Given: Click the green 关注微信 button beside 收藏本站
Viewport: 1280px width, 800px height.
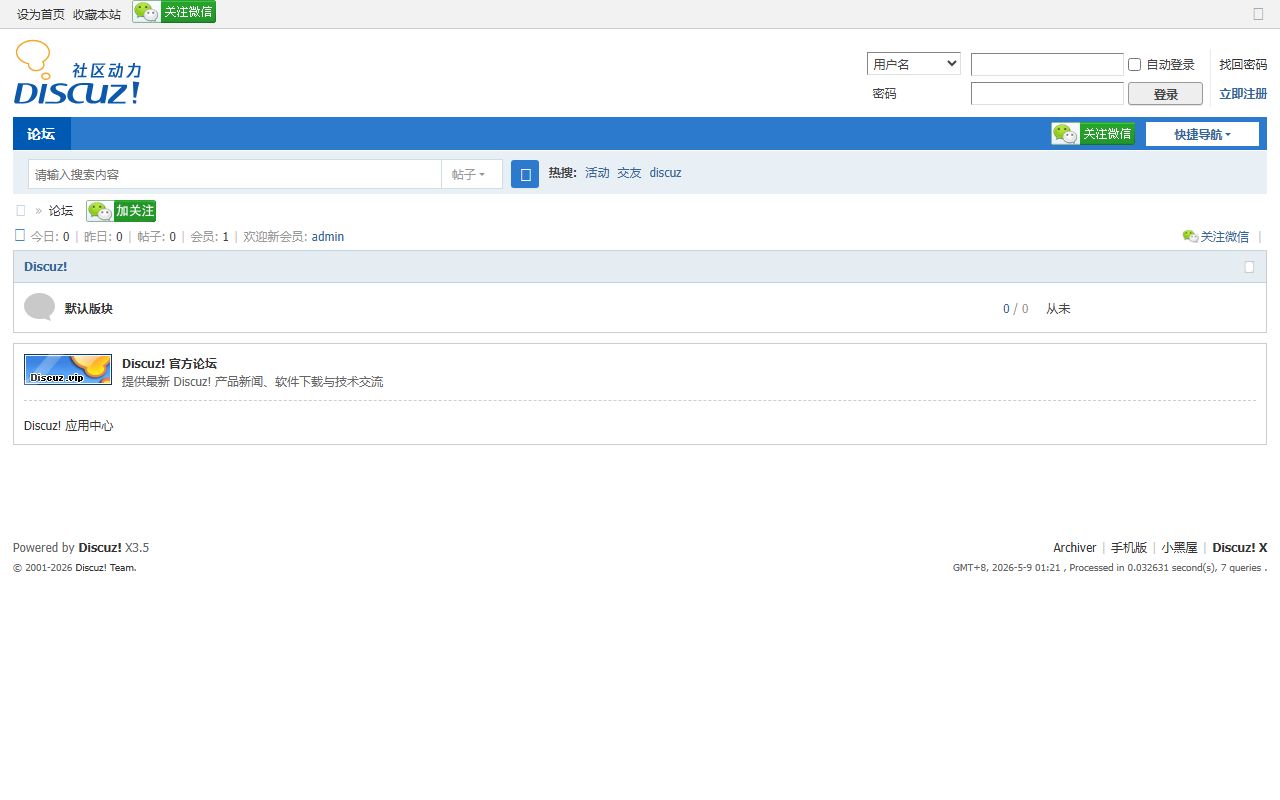Looking at the screenshot, I should click(x=174, y=12).
